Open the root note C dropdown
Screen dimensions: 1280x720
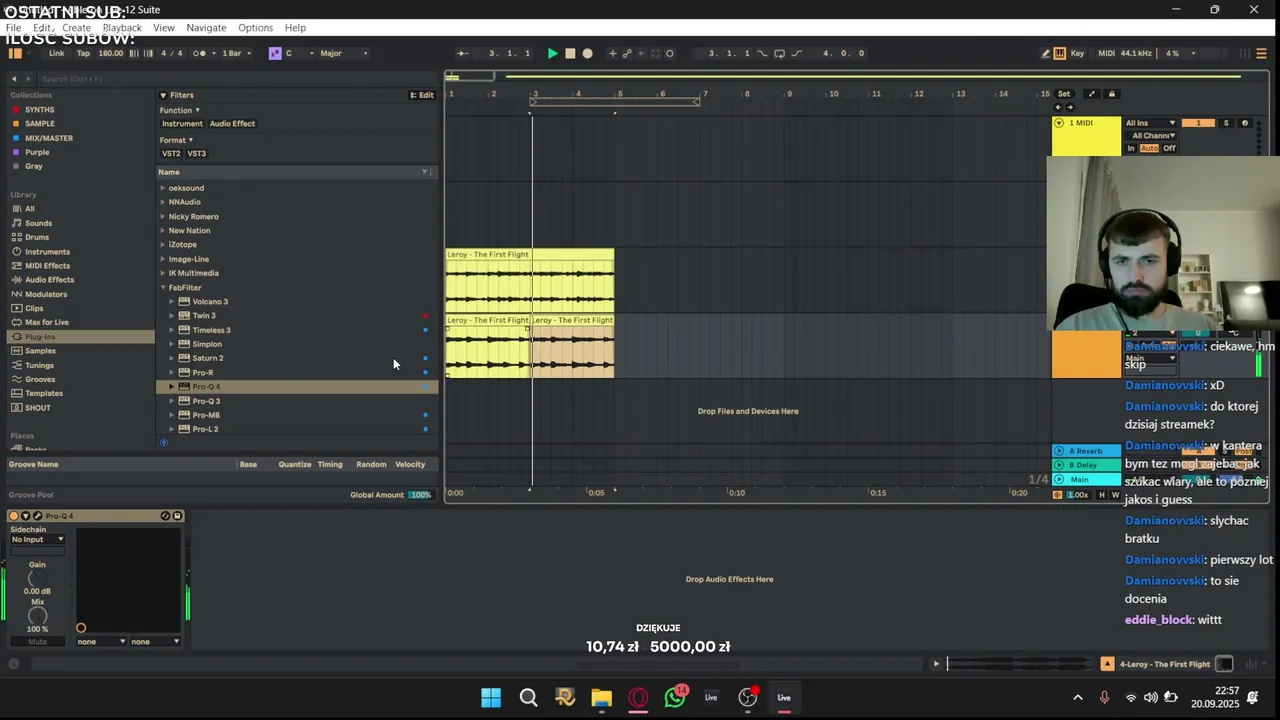[x=299, y=53]
